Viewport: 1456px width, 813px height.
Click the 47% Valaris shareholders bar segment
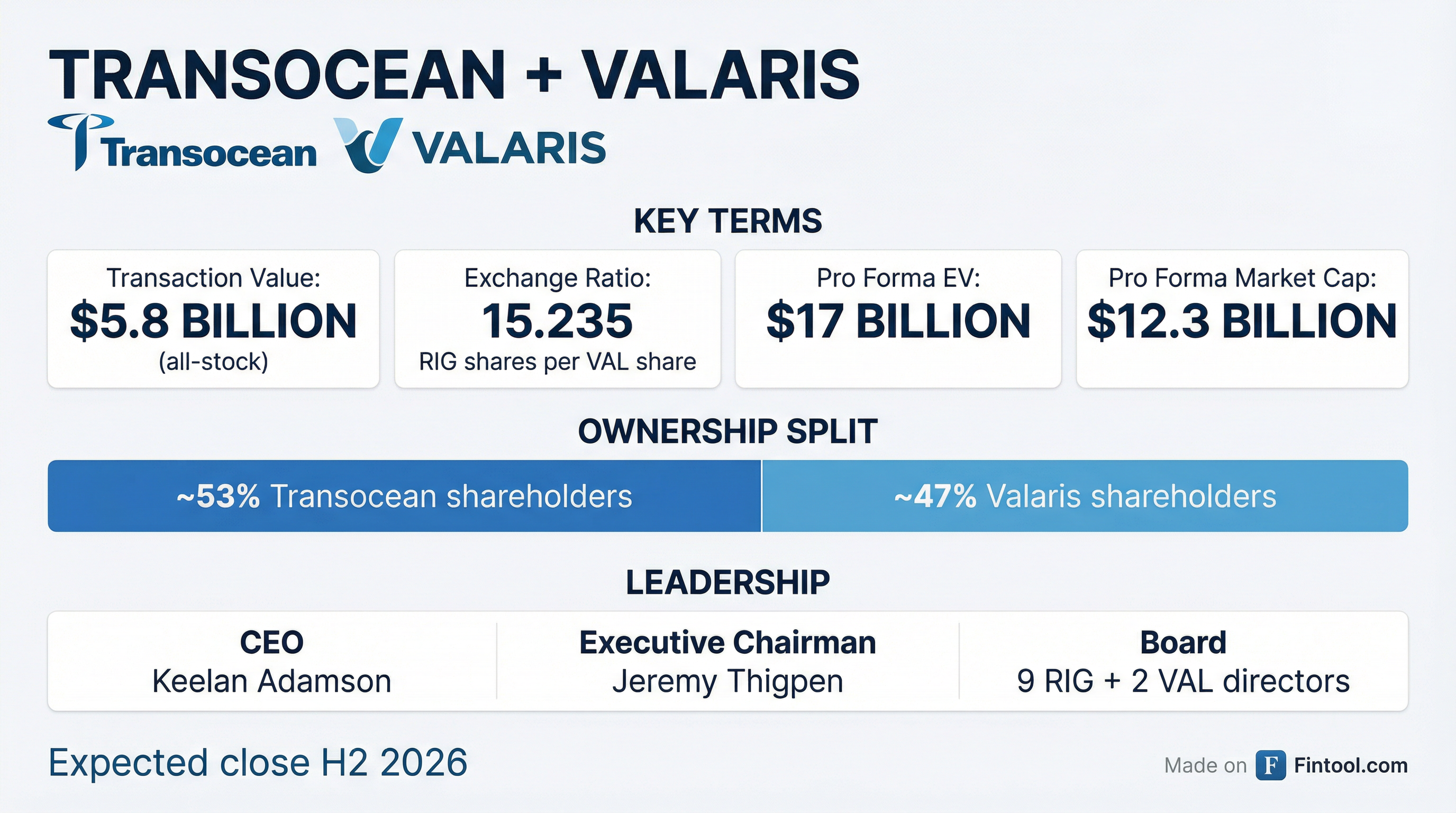pos(1085,496)
